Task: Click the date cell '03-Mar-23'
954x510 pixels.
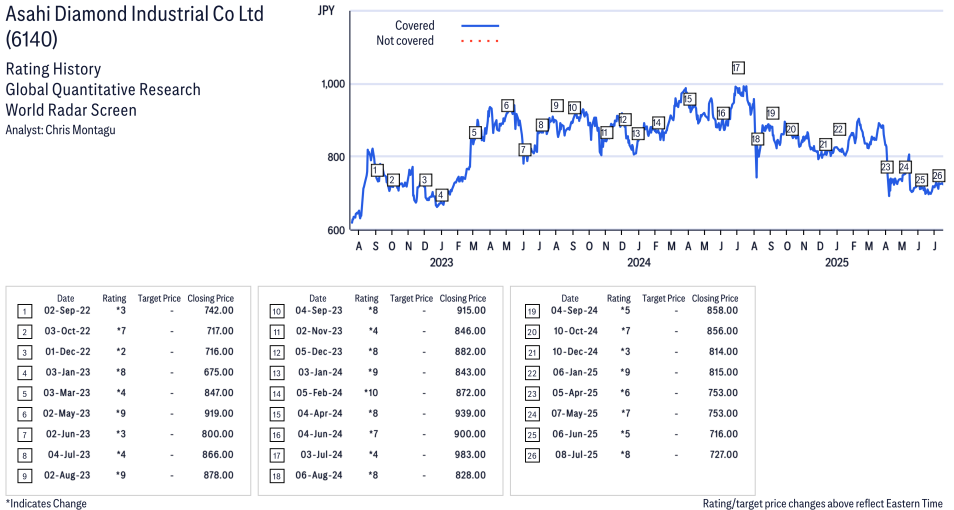Action: [67, 393]
